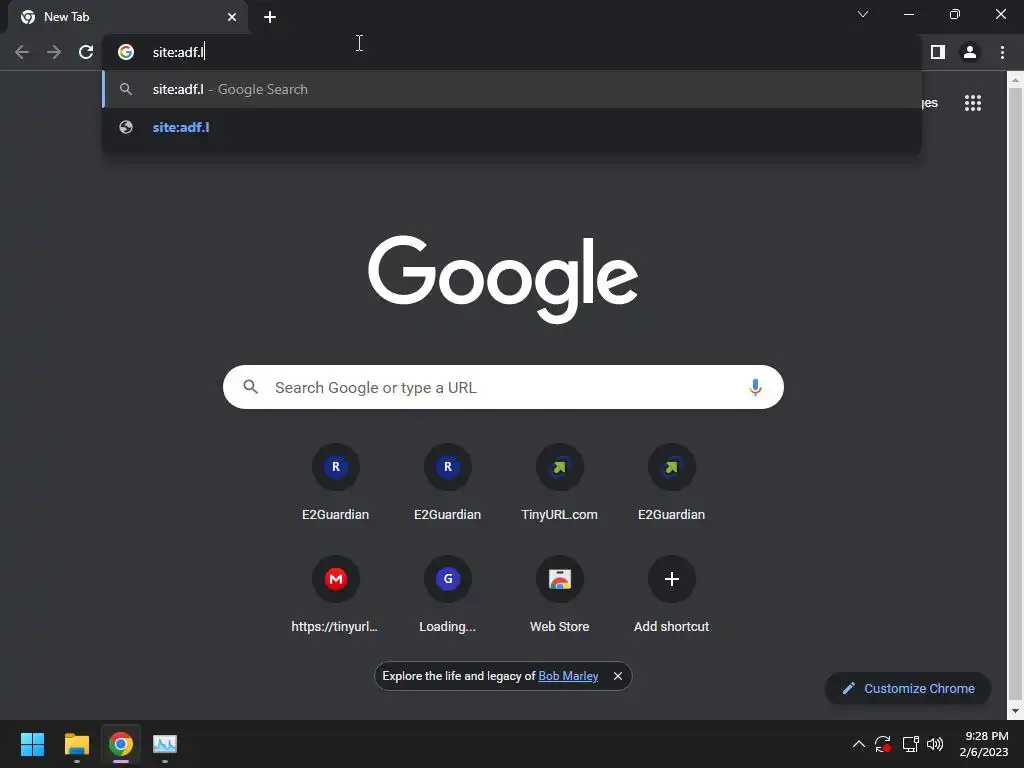
Task: Click the scrollbar down arrow
Action: [1015, 711]
